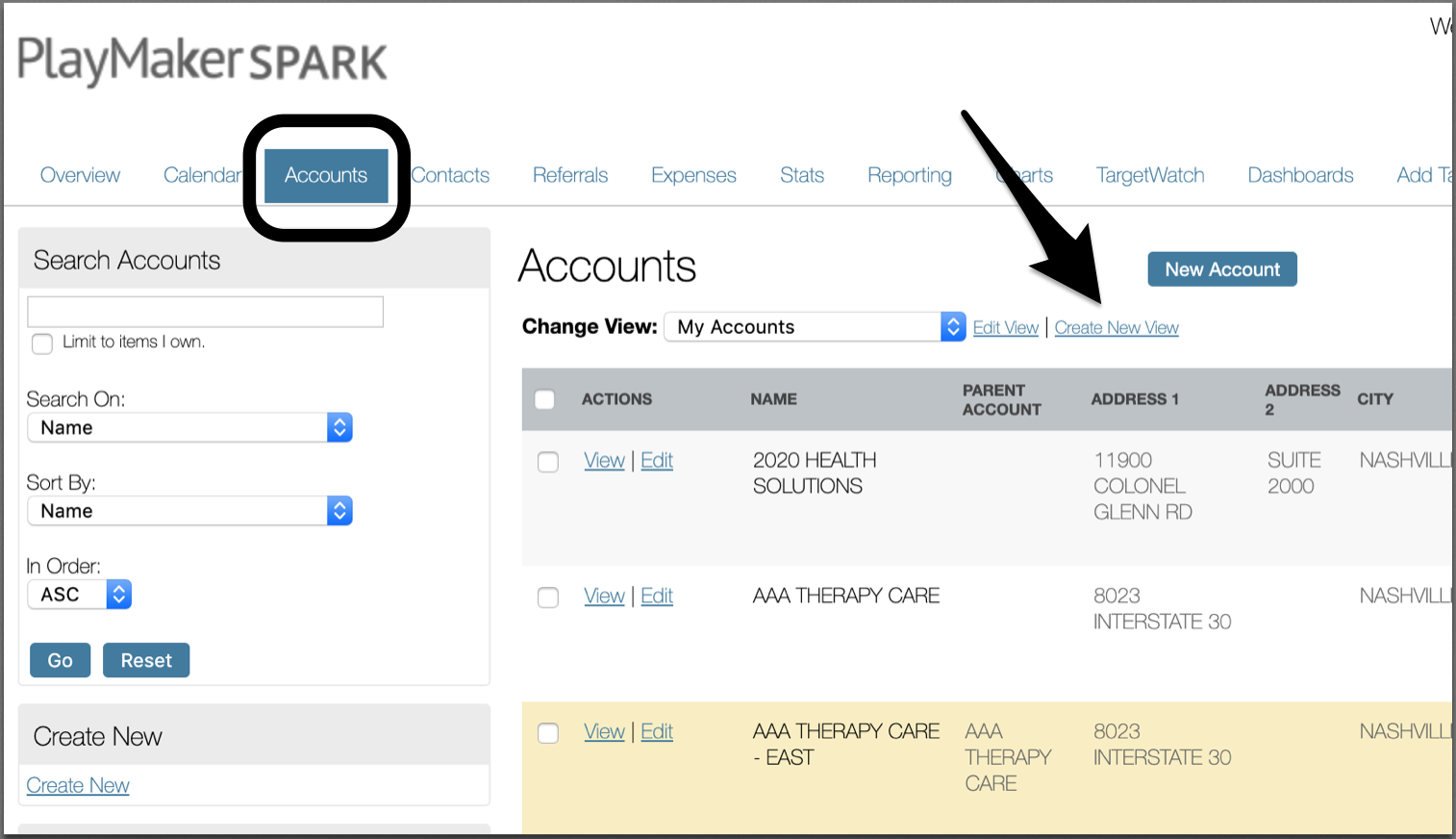
Task: Toggle the select-all checkbox in table header
Action: (545, 399)
